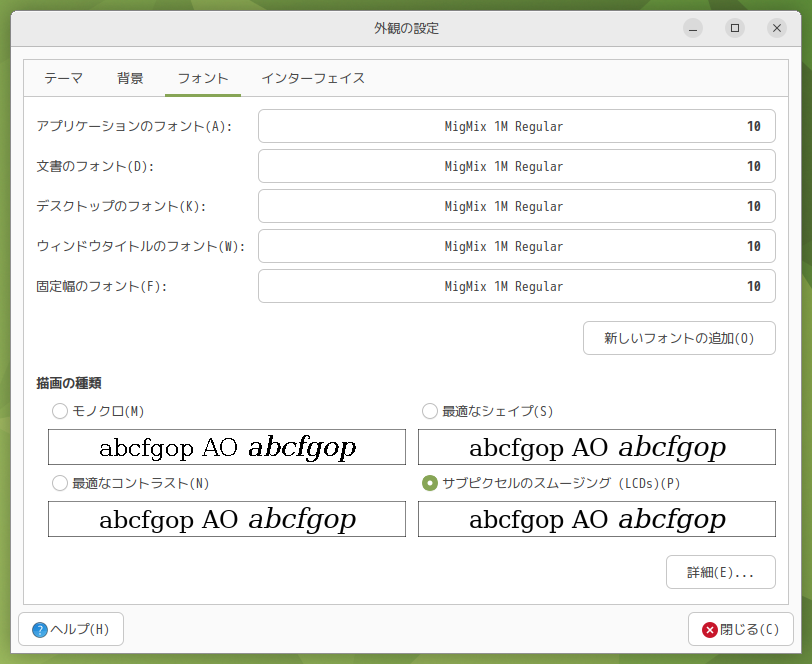
Task: Minimize the 外観の設定 window
Action: point(693,28)
